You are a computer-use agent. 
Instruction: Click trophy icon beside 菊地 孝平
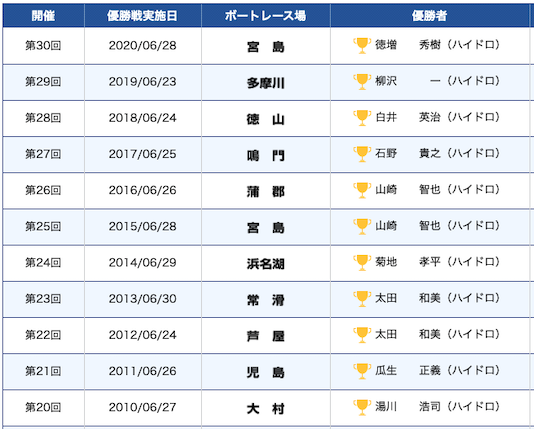pyautogui.click(x=362, y=263)
